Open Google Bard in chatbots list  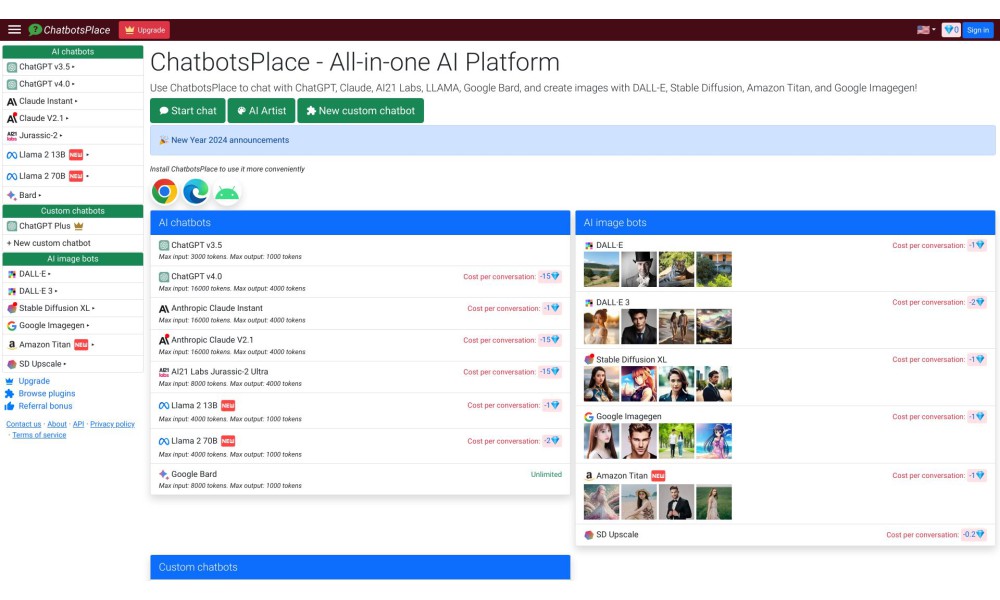coord(360,479)
